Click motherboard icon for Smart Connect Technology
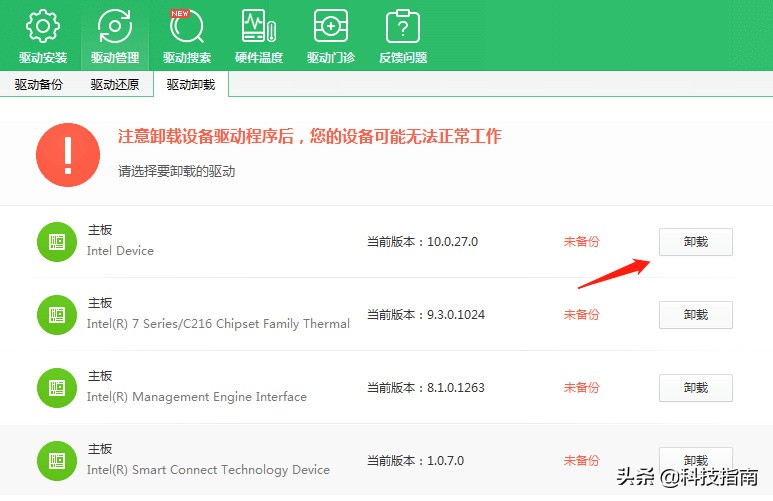773x501 pixels. click(57, 461)
